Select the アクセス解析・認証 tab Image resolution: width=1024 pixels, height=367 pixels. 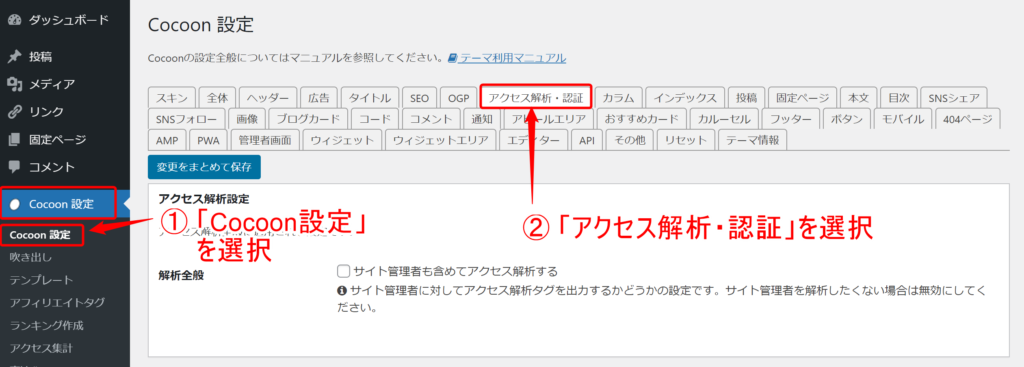(536, 98)
